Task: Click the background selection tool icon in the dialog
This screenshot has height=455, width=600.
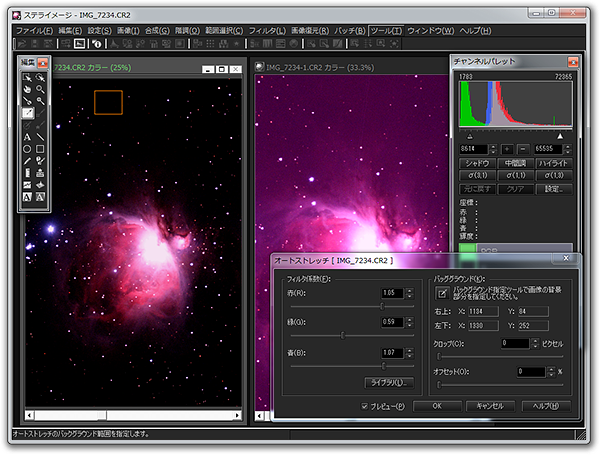Action: point(443,295)
